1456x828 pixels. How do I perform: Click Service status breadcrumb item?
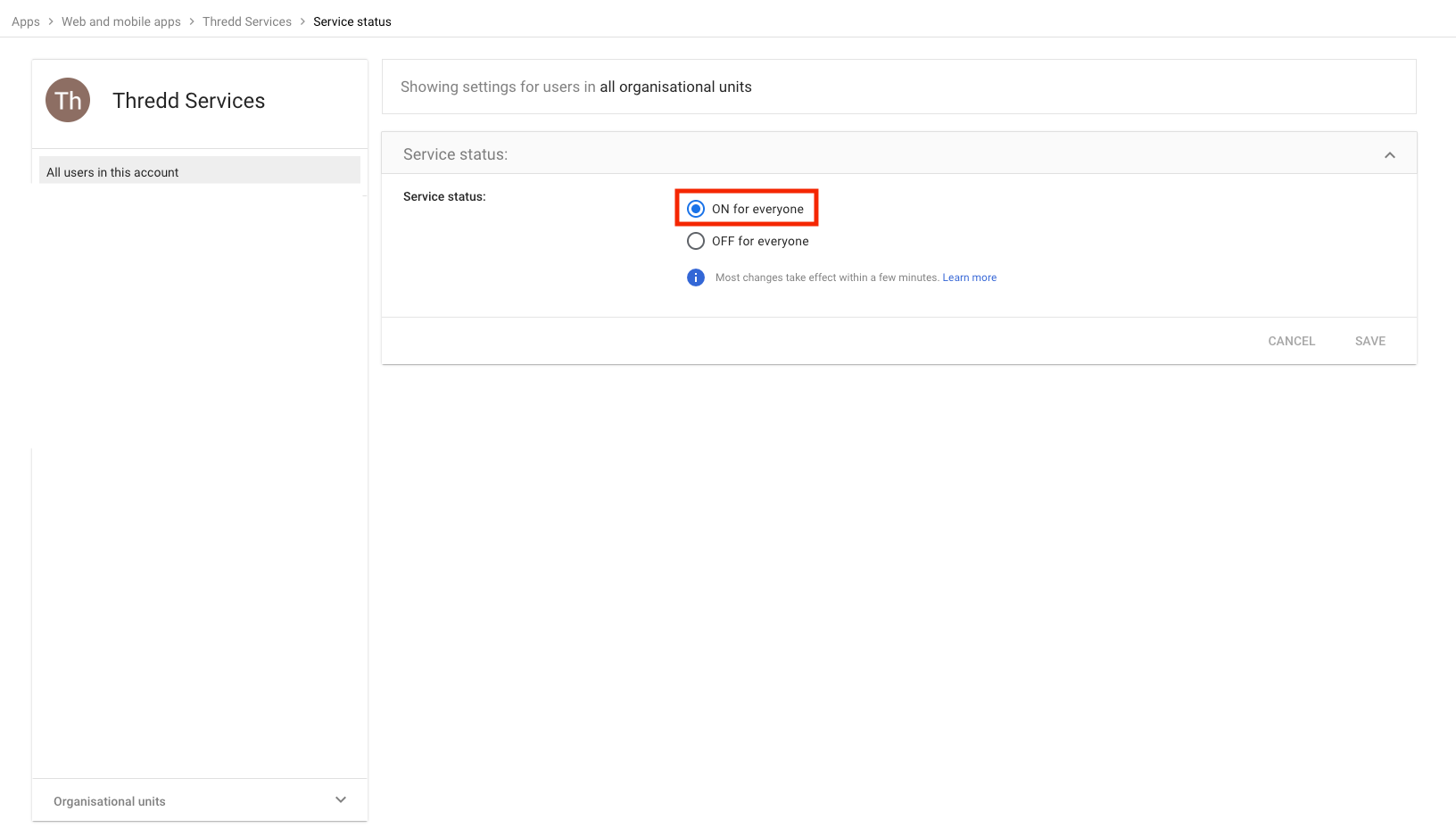tap(352, 21)
